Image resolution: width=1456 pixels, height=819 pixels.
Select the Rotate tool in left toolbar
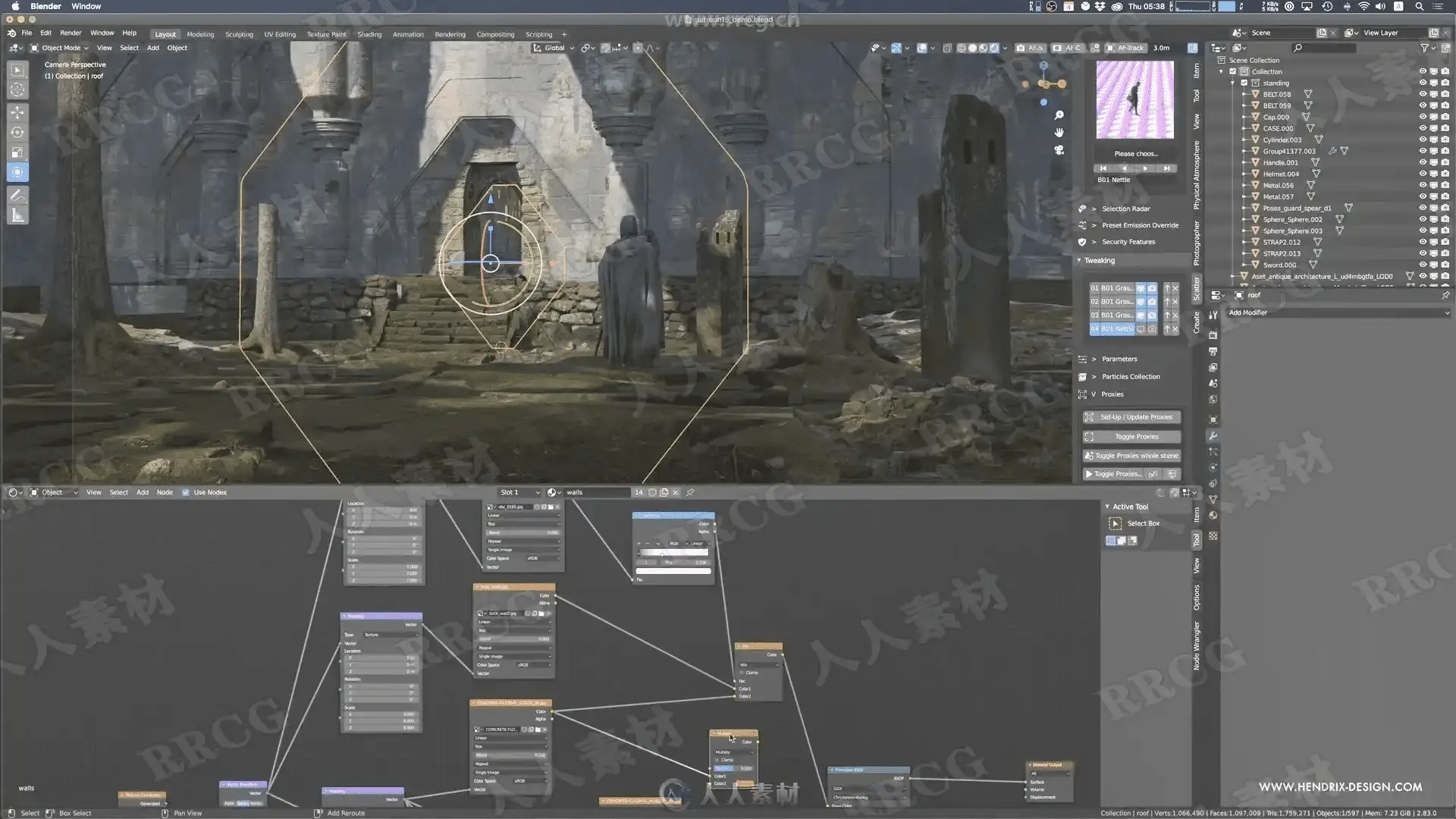point(17,133)
